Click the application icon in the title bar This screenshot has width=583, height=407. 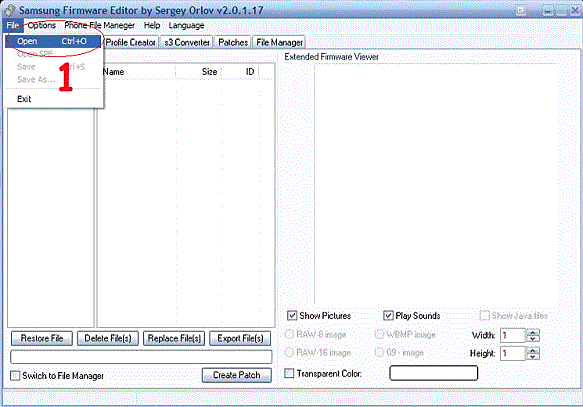point(10,10)
